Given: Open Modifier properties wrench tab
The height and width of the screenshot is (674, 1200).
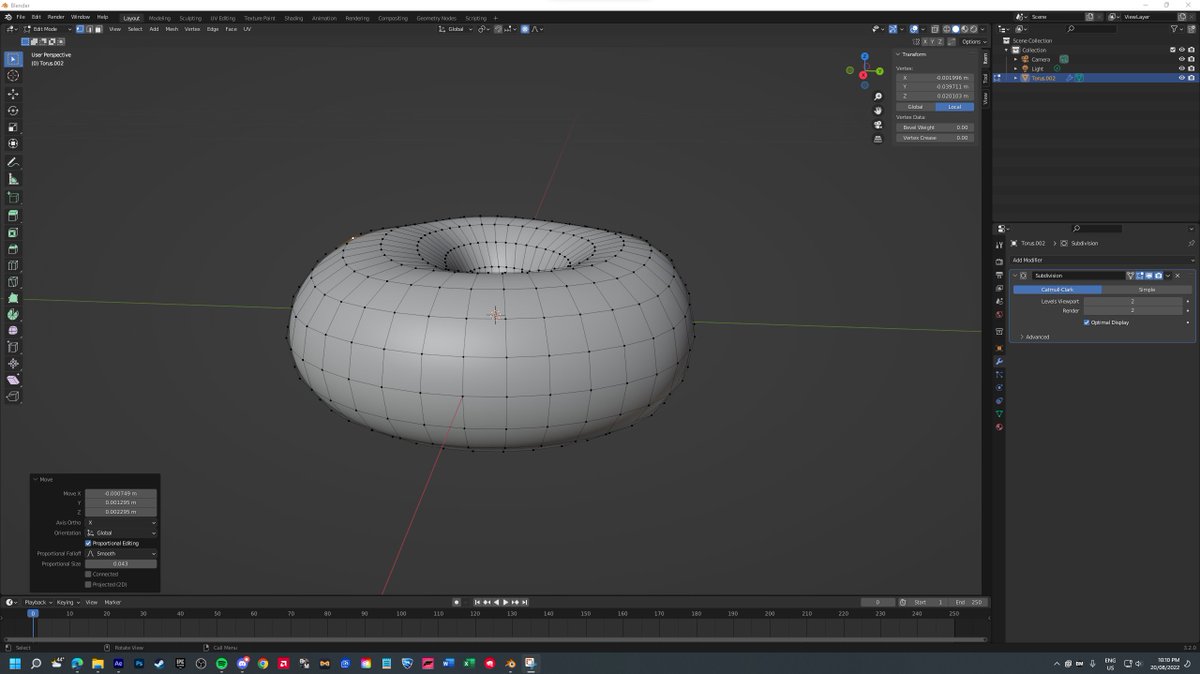Looking at the screenshot, I should pos(999,361).
